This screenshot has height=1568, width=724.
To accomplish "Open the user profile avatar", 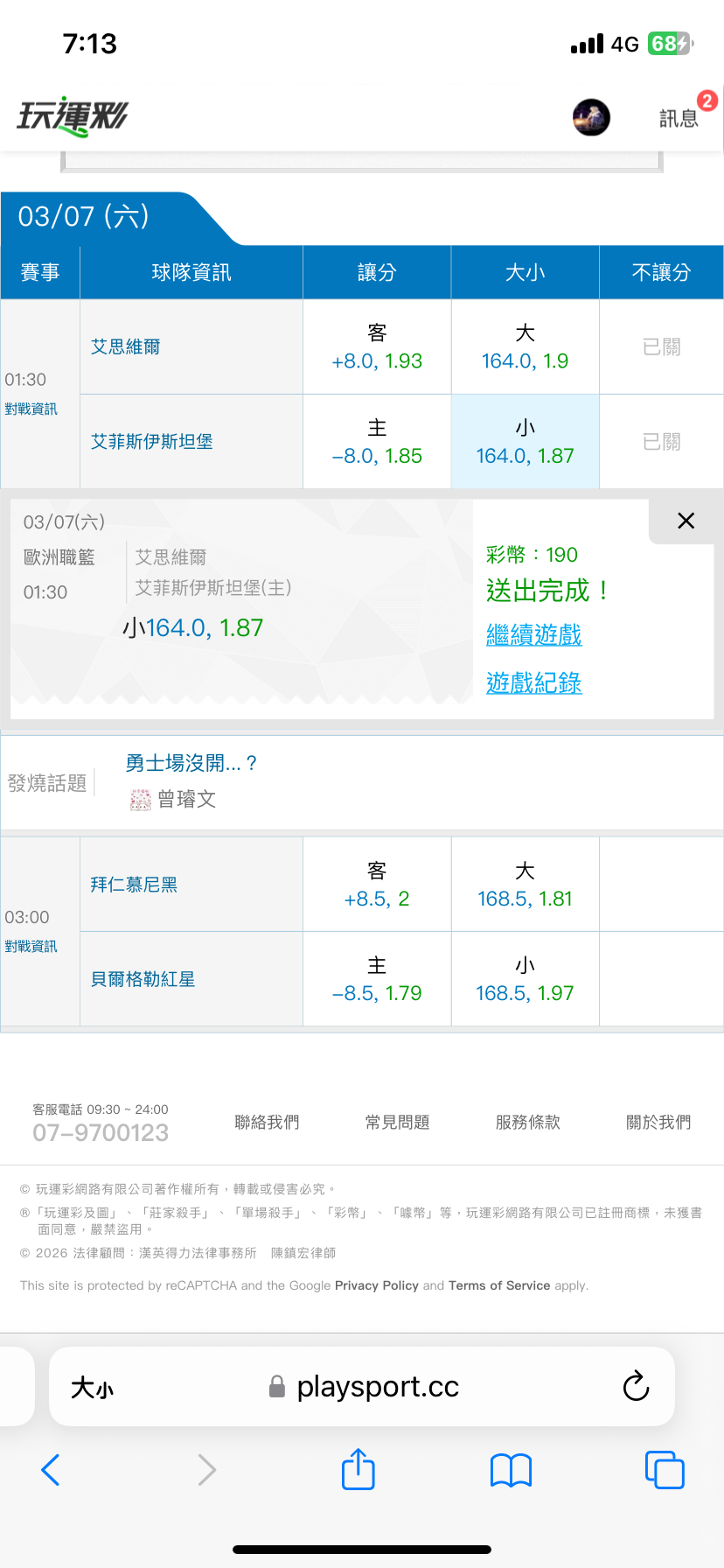I will (x=591, y=117).
